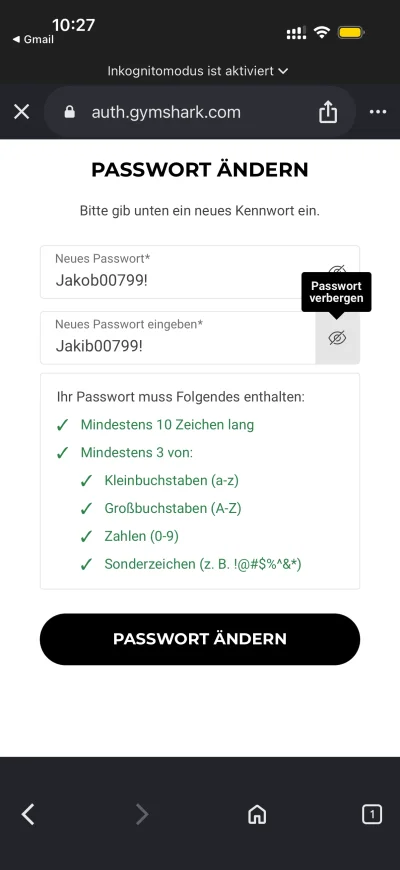Hide the confirmation password with eye icon
Image resolution: width=400 pixels, height=870 pixels.
point(337,338)
